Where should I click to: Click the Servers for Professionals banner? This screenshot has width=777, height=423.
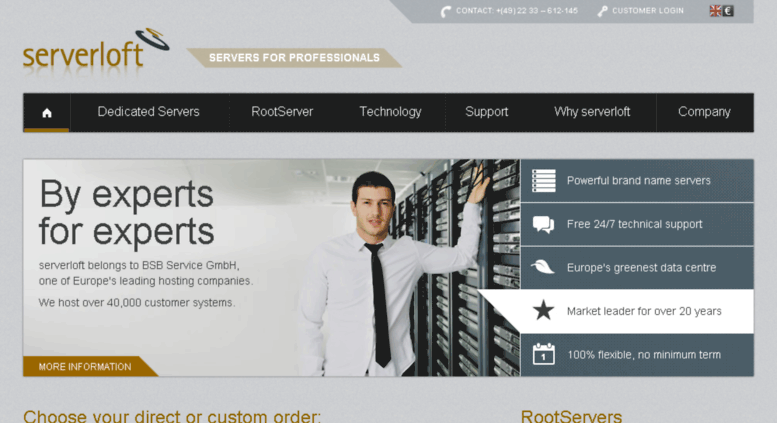[294, 58]
